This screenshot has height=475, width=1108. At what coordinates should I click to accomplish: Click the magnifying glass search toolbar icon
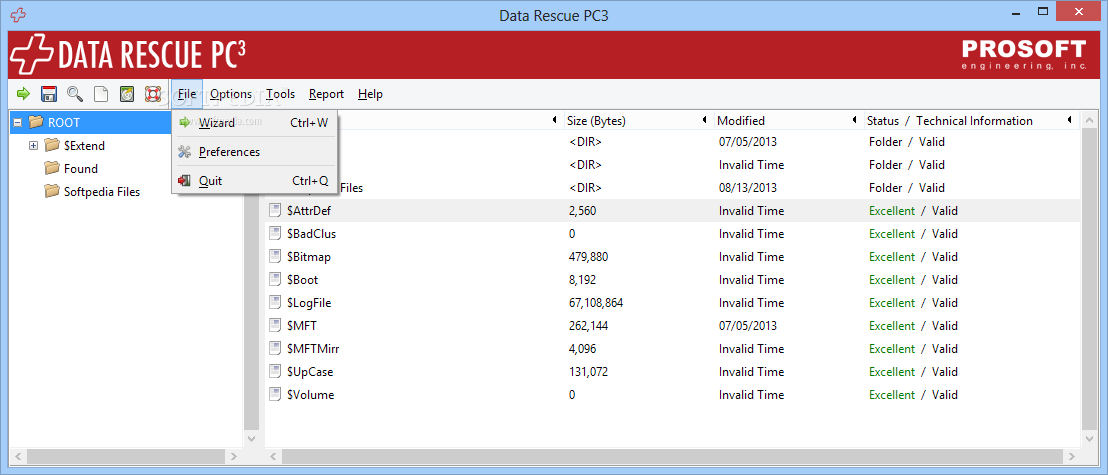click(74, 93)
